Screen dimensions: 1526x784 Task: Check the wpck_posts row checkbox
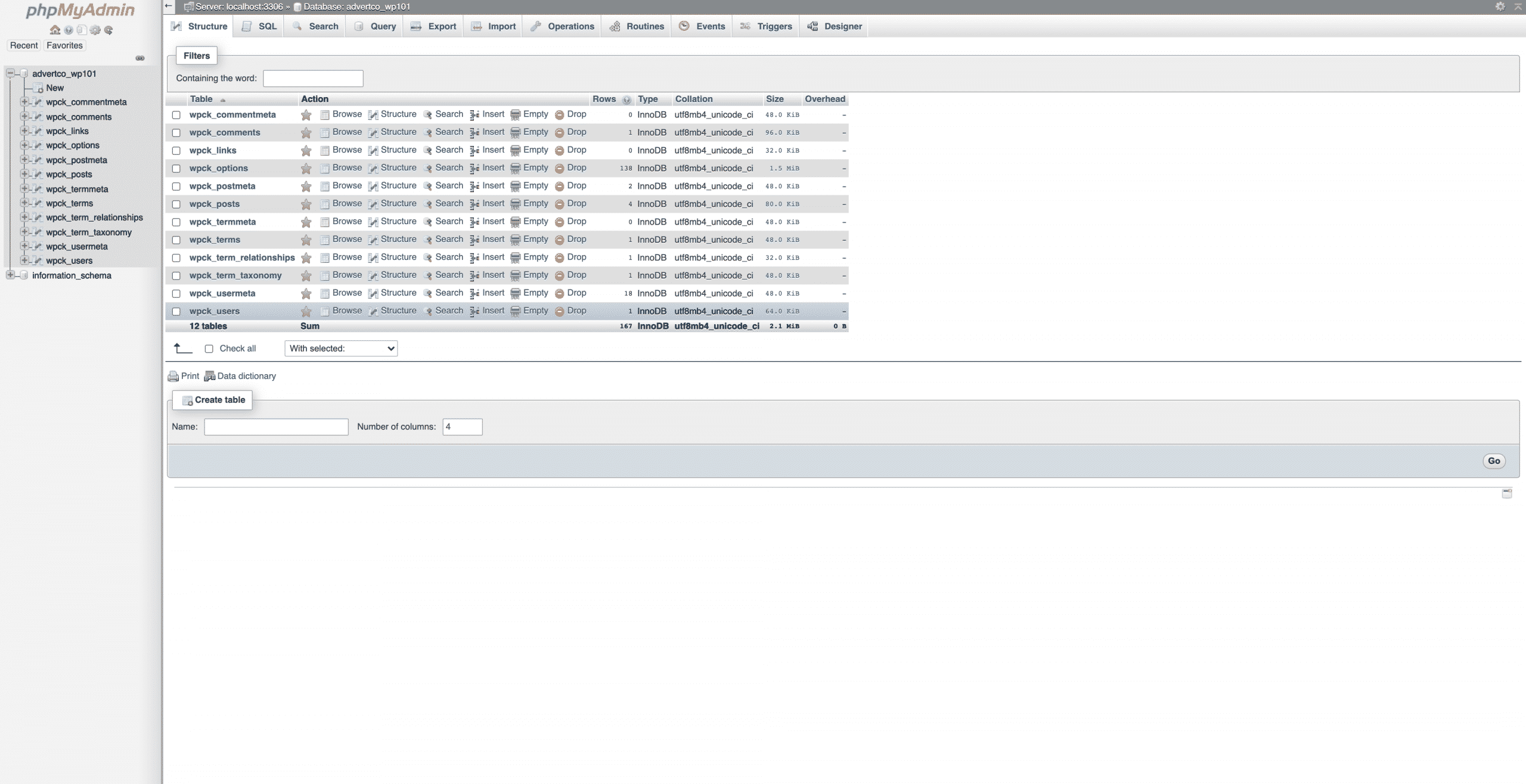coord(176,204)
